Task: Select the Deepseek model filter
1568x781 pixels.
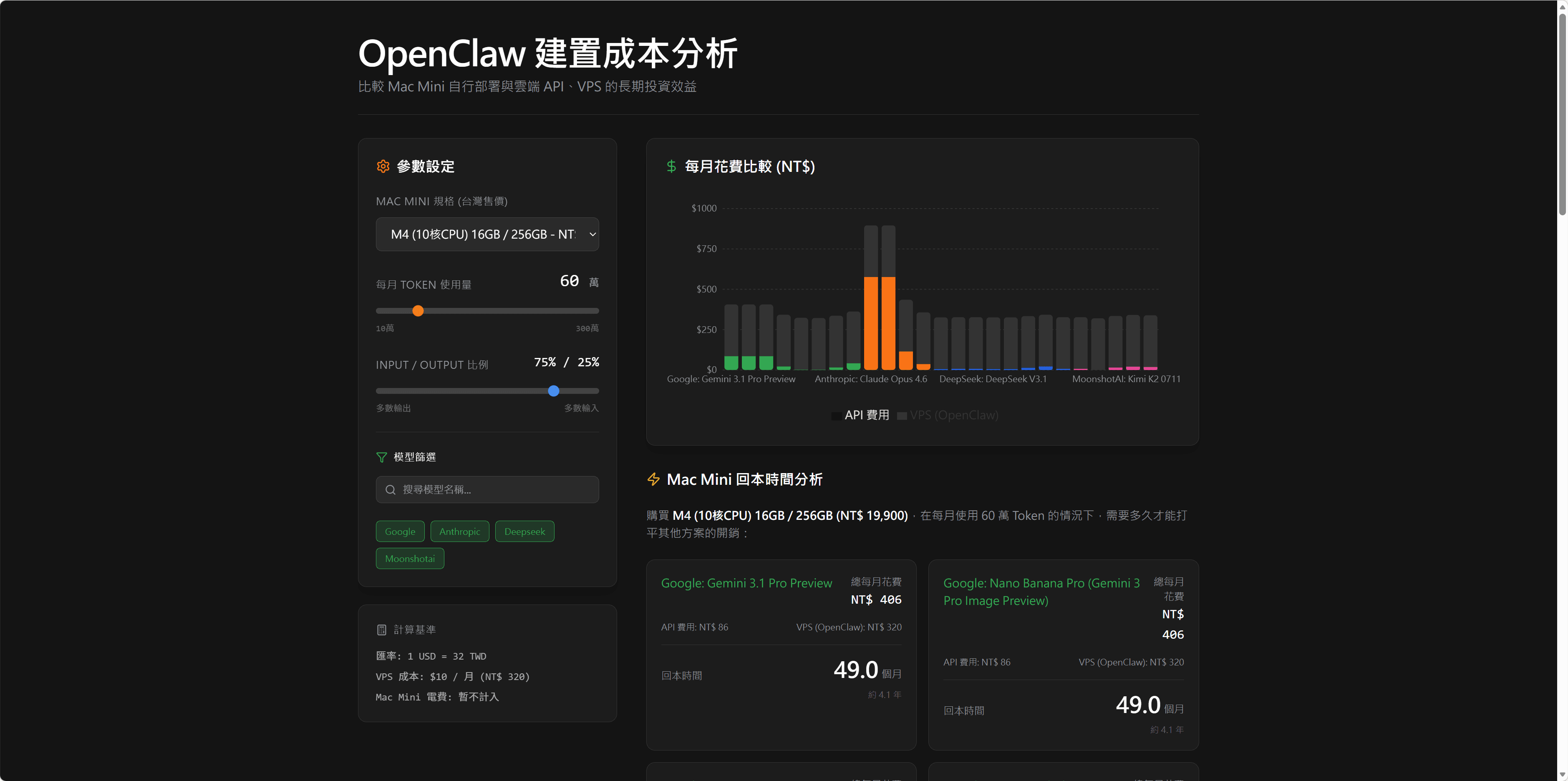Action: (x=524, y=531)
